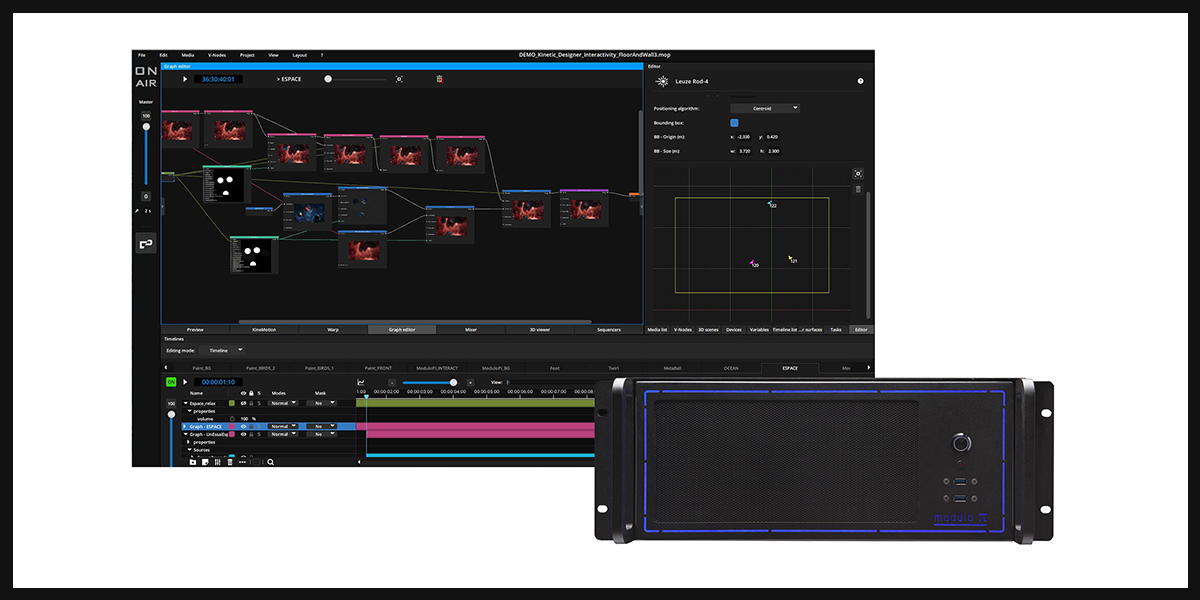The height and width of the screenshot is (600, 1200).
Task: Click the trash icon beside the sensor view
Action: (x=858, y=188)
